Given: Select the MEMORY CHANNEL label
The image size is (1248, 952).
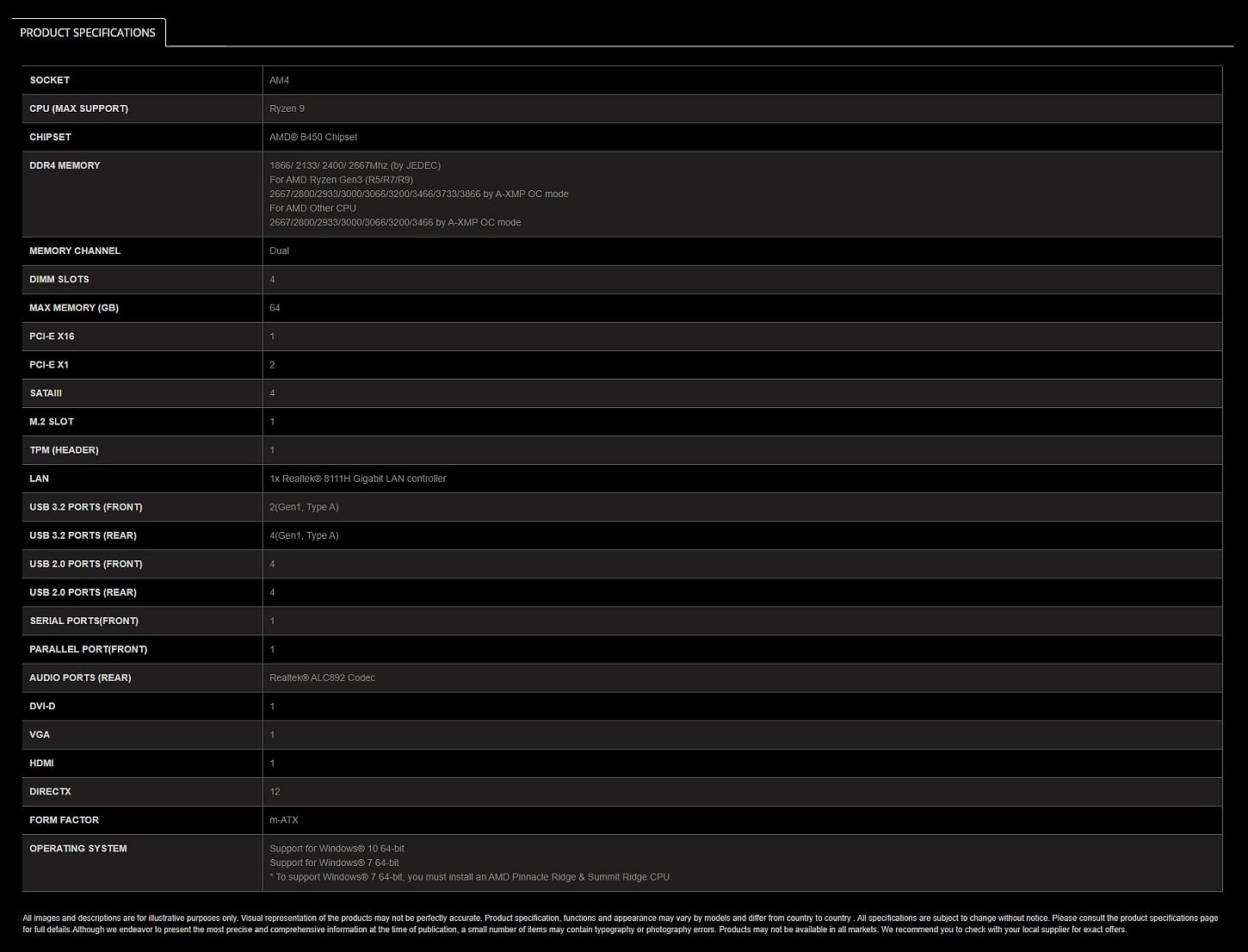Looking at the screenshot, I should 75,250.
